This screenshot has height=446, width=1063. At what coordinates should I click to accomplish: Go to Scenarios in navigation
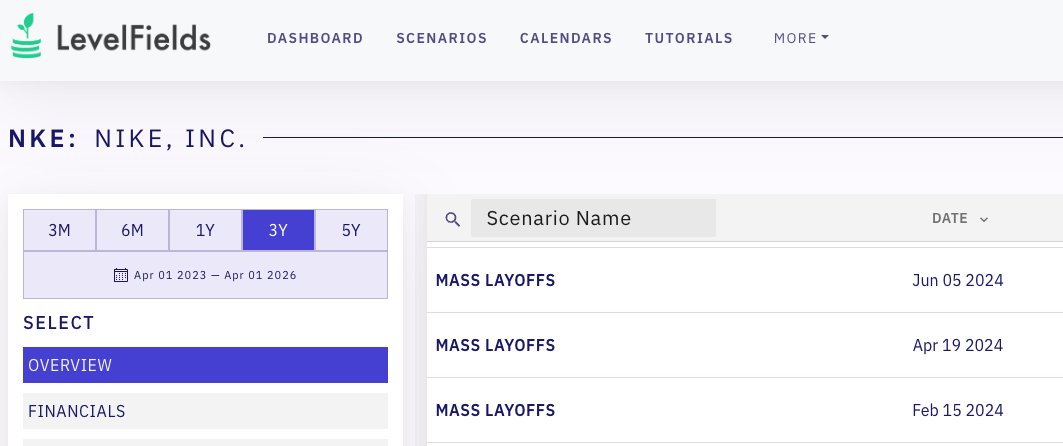(x=442, y=39)
